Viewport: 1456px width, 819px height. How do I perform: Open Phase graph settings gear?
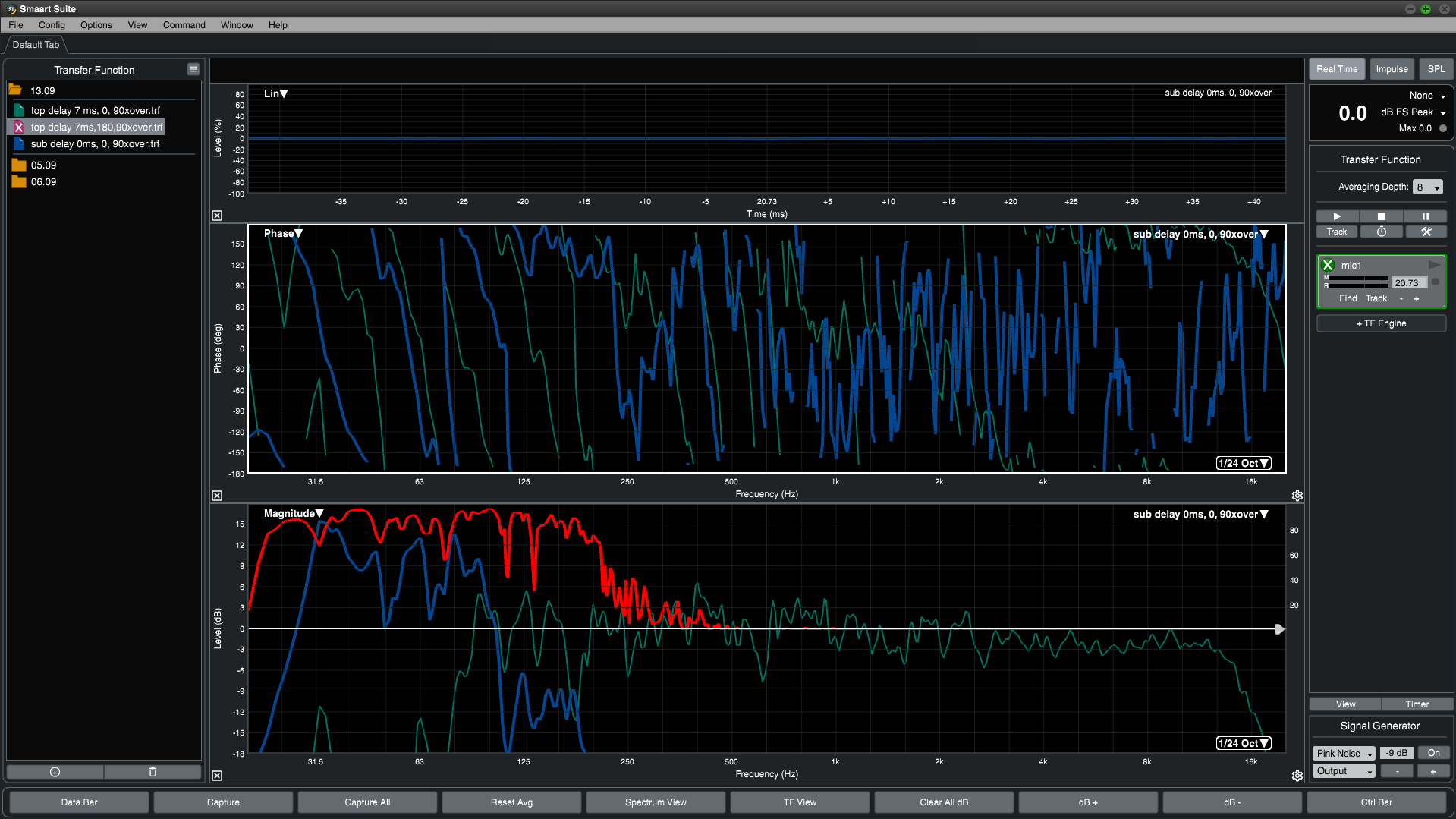[x=1297, y=496]
